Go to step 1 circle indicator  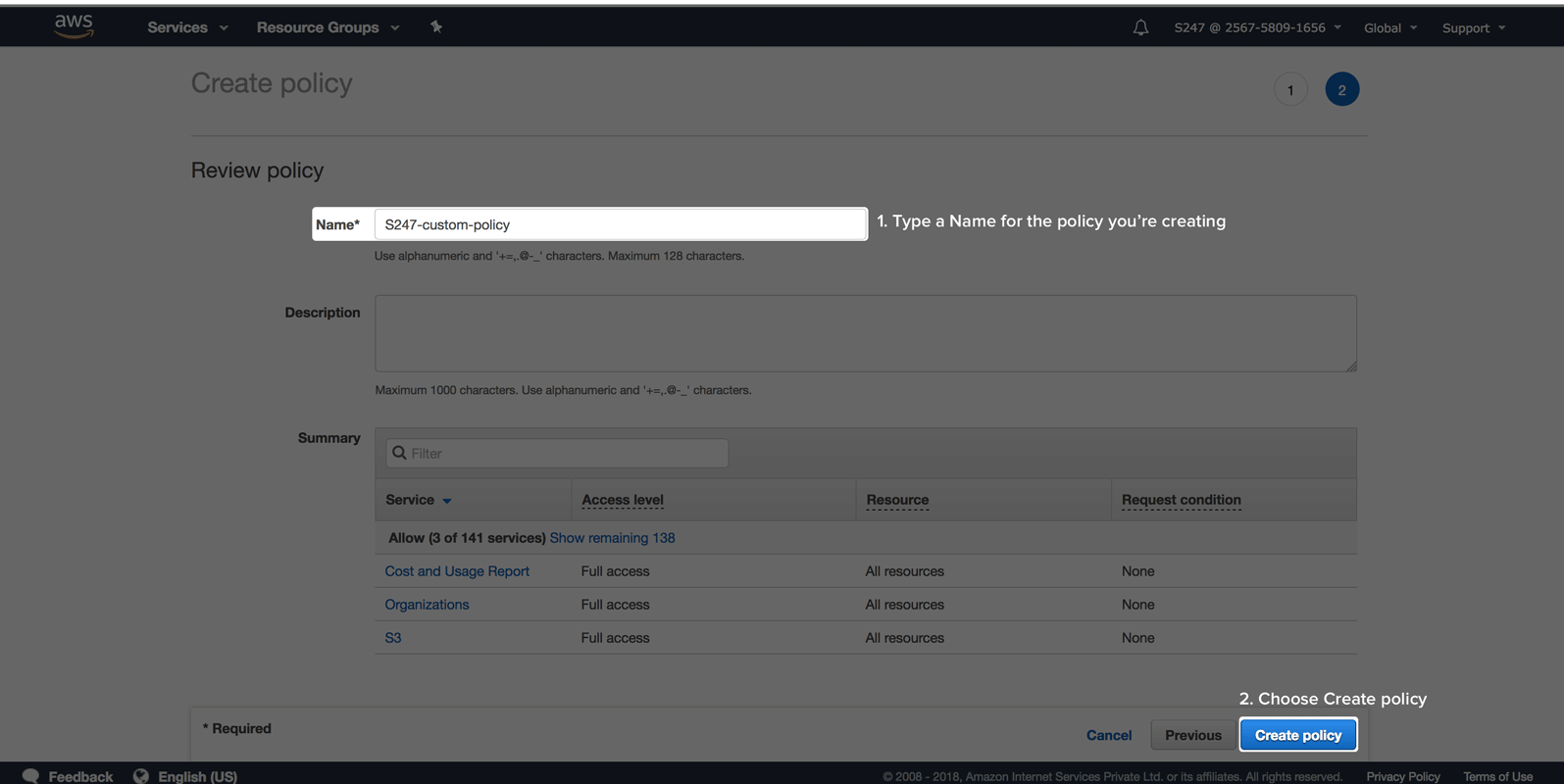(x=1290, y=90)
